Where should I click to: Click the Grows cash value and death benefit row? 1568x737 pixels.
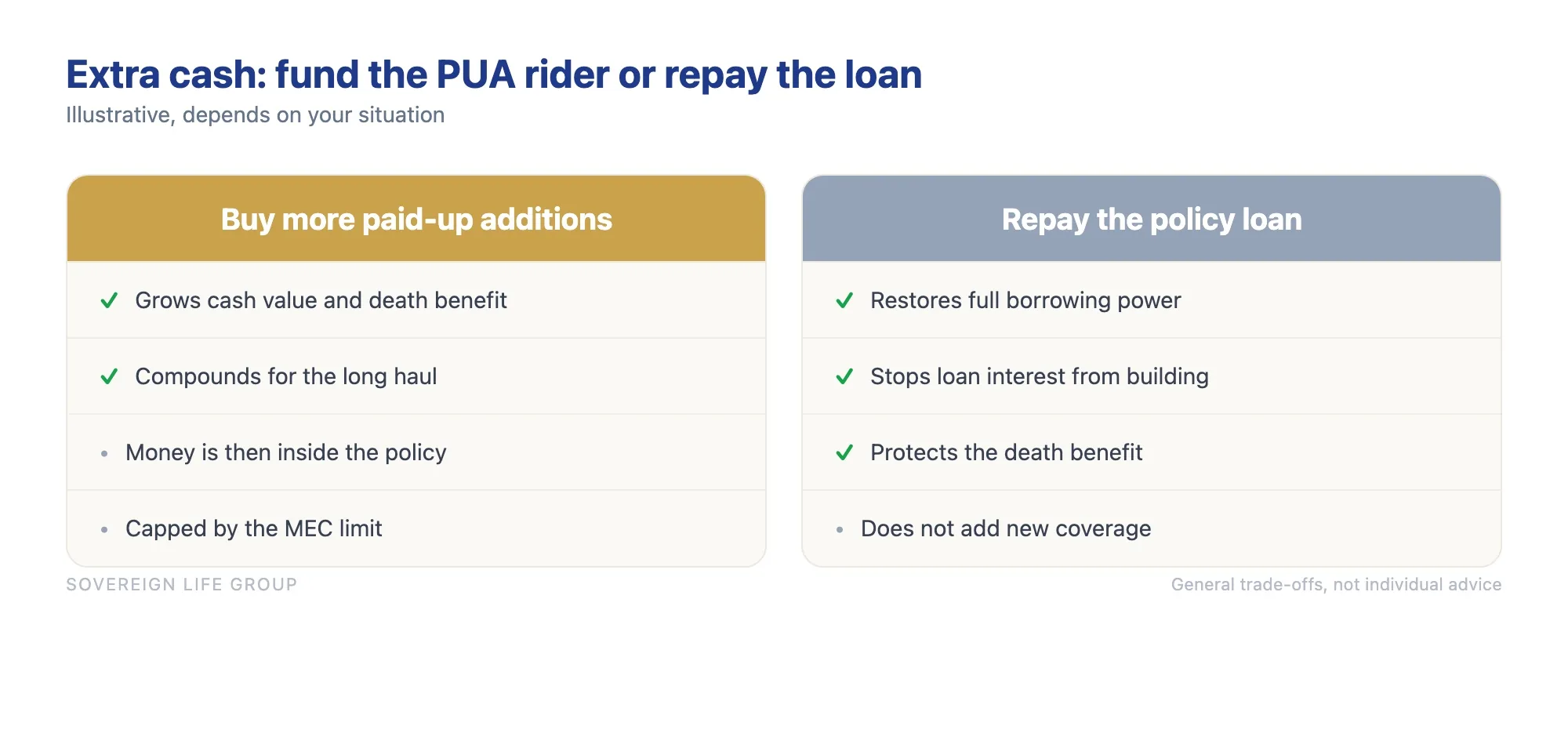click(416, 300)
